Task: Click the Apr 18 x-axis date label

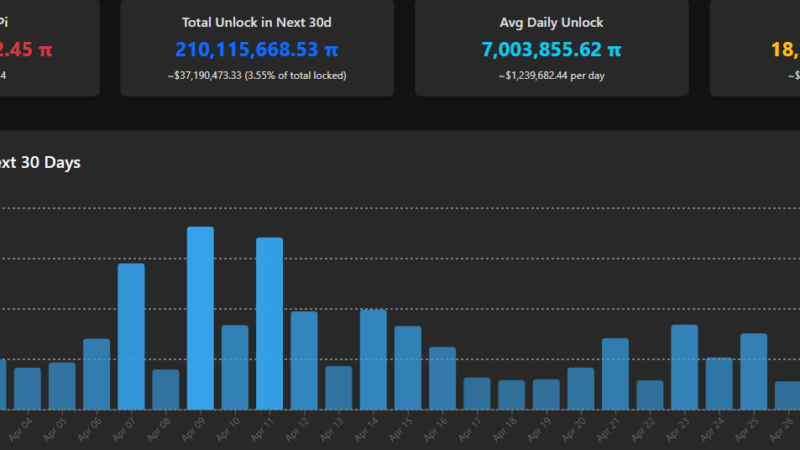Action: click(x=507, y=429)
